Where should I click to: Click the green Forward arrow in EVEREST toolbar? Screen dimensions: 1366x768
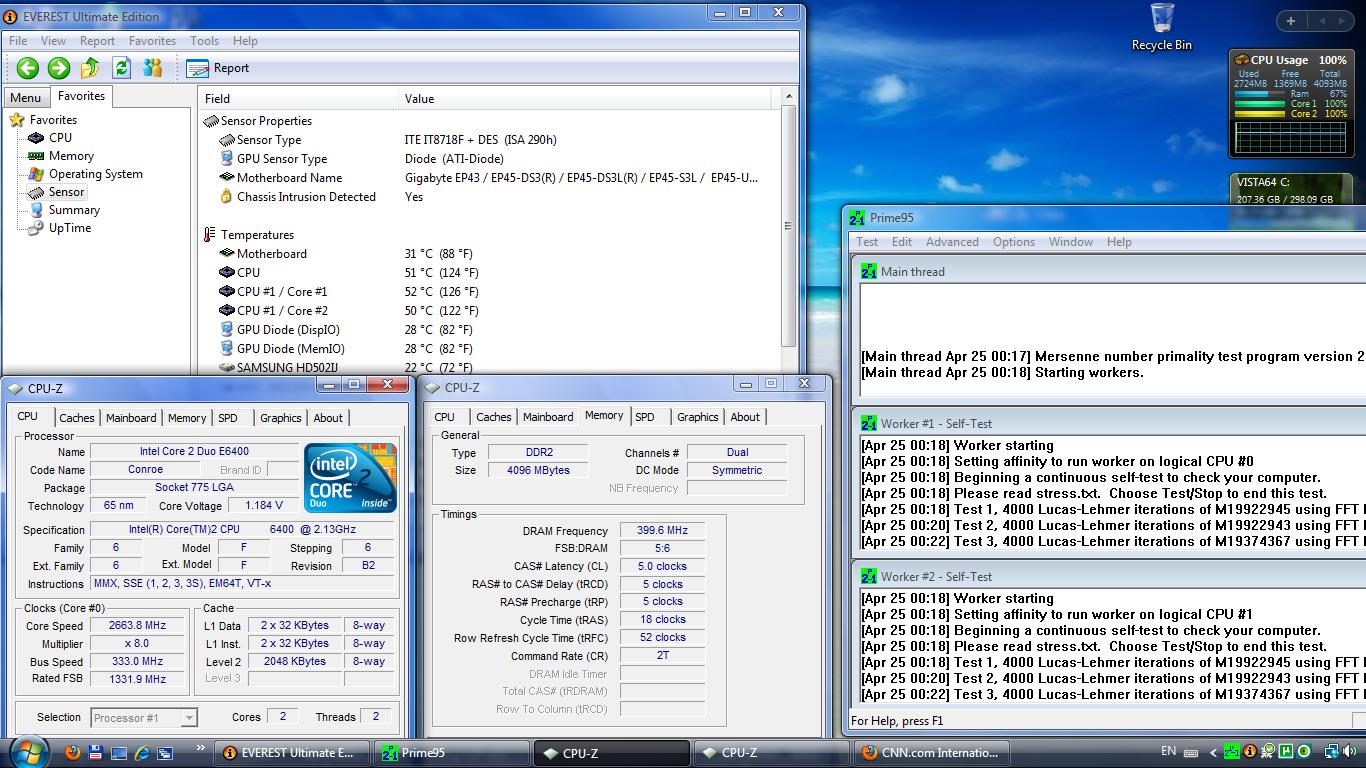click(59, 68)
